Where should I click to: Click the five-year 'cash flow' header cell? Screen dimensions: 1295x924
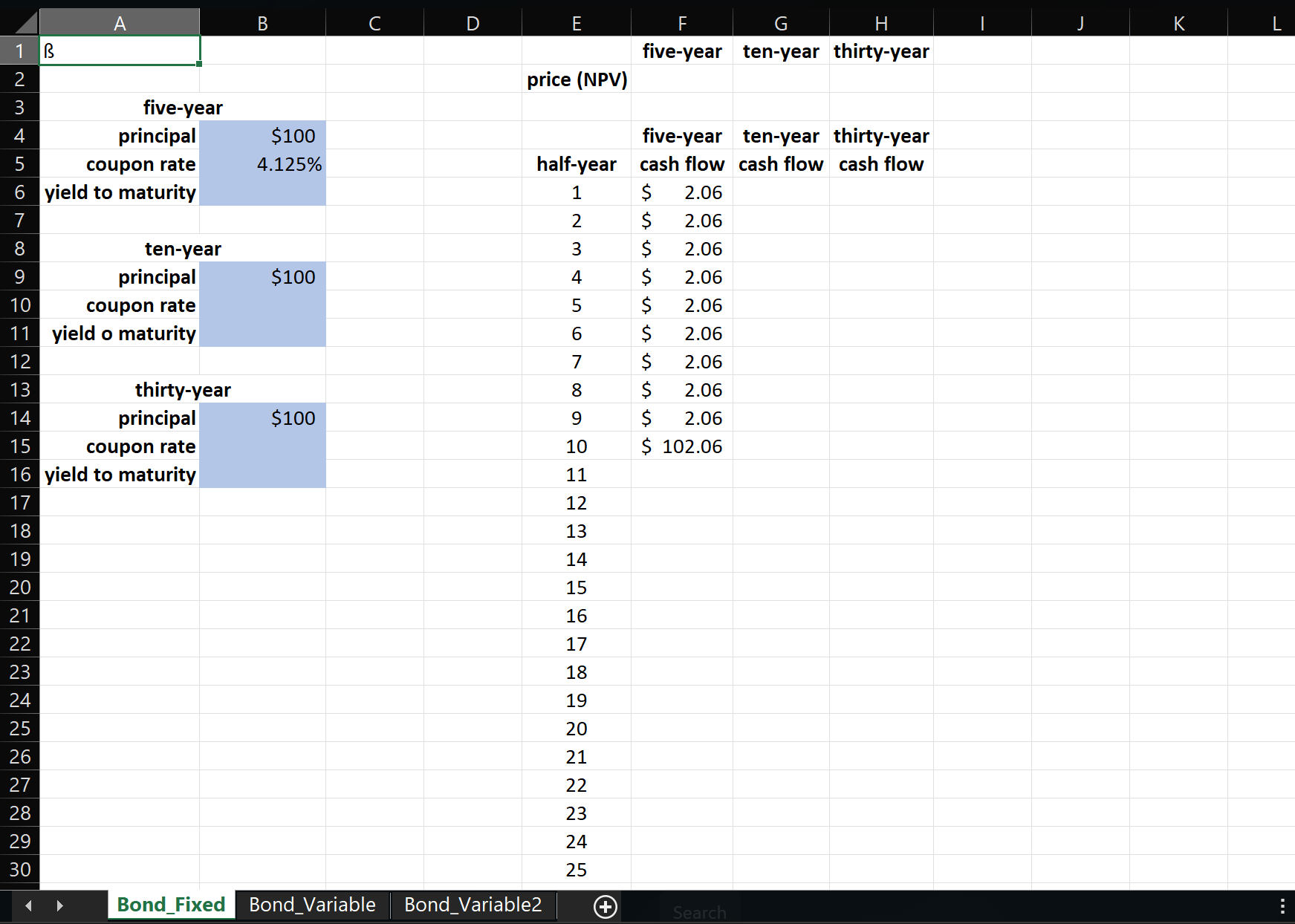point(682,164)
